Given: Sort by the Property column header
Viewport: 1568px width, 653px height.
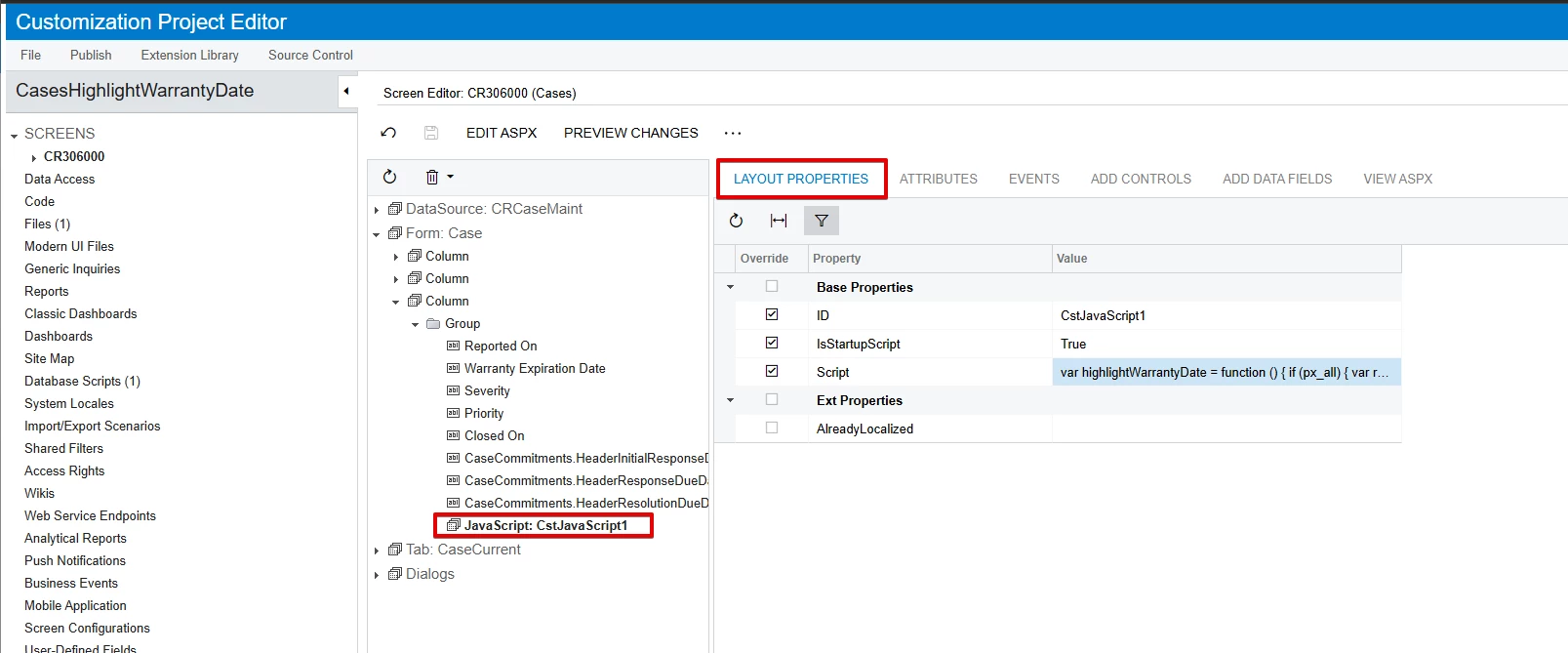Looking at the screenshot, I should pyautogui.click(x=930, y=259).
